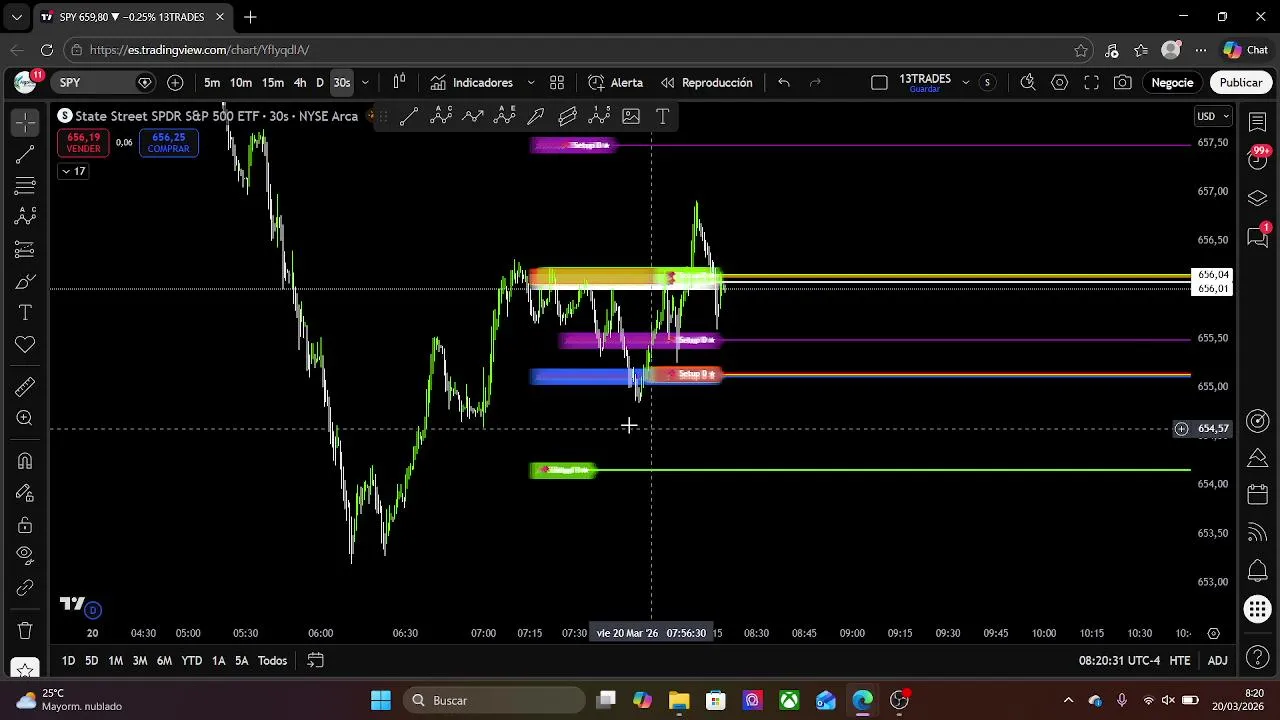Expand 13TRADES layout dropdown arrow
Screen dimensions: 1280x720
(x=966, y=83)
